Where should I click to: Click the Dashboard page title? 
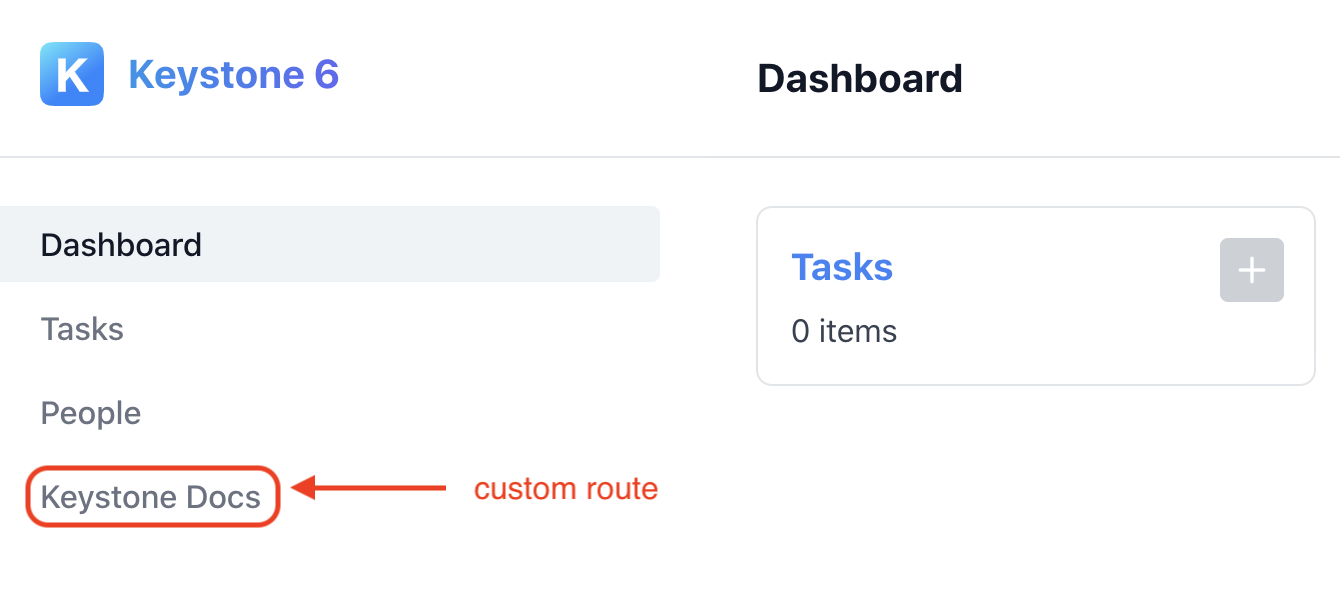tap(860, 78)
